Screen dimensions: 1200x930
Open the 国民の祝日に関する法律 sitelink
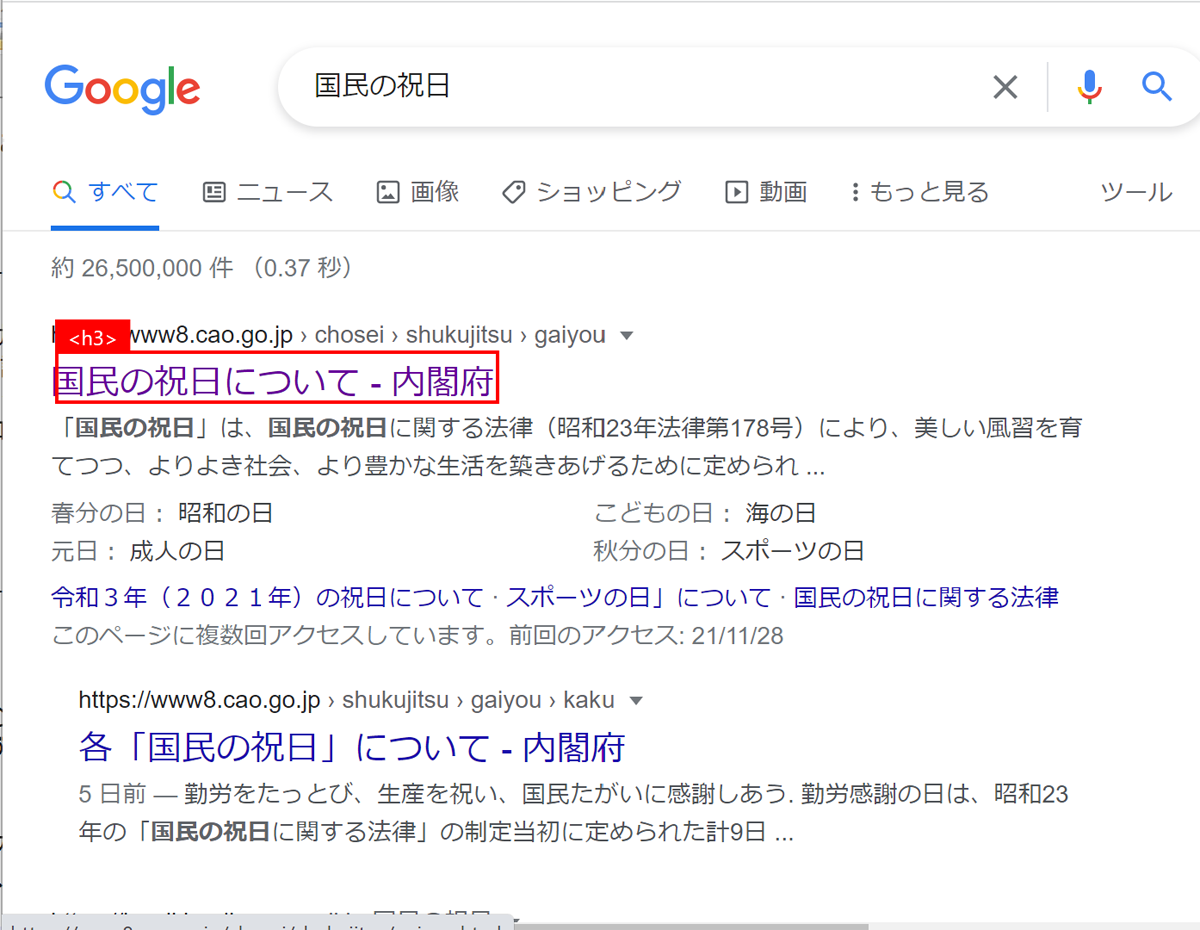(926, 598)
